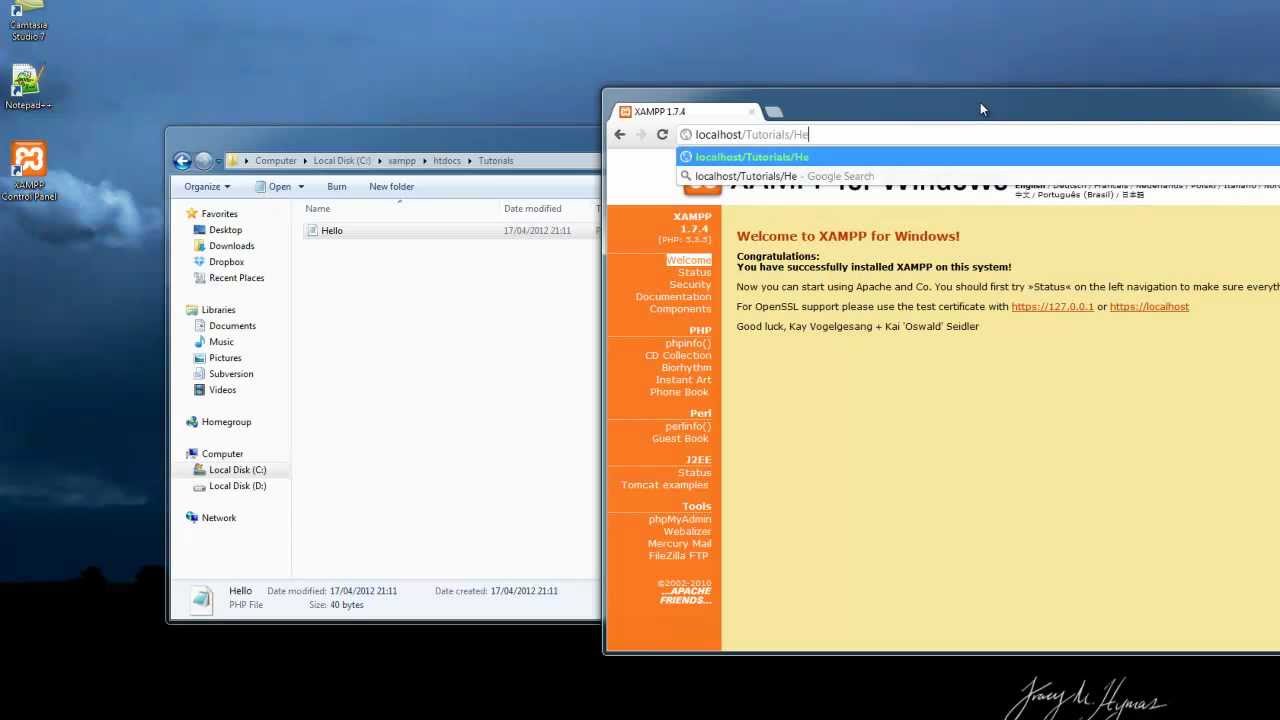Viewport: 1280px width, 720px height.
Task: Expand Computer breadcrumb arrow
Action: point(304,161)
